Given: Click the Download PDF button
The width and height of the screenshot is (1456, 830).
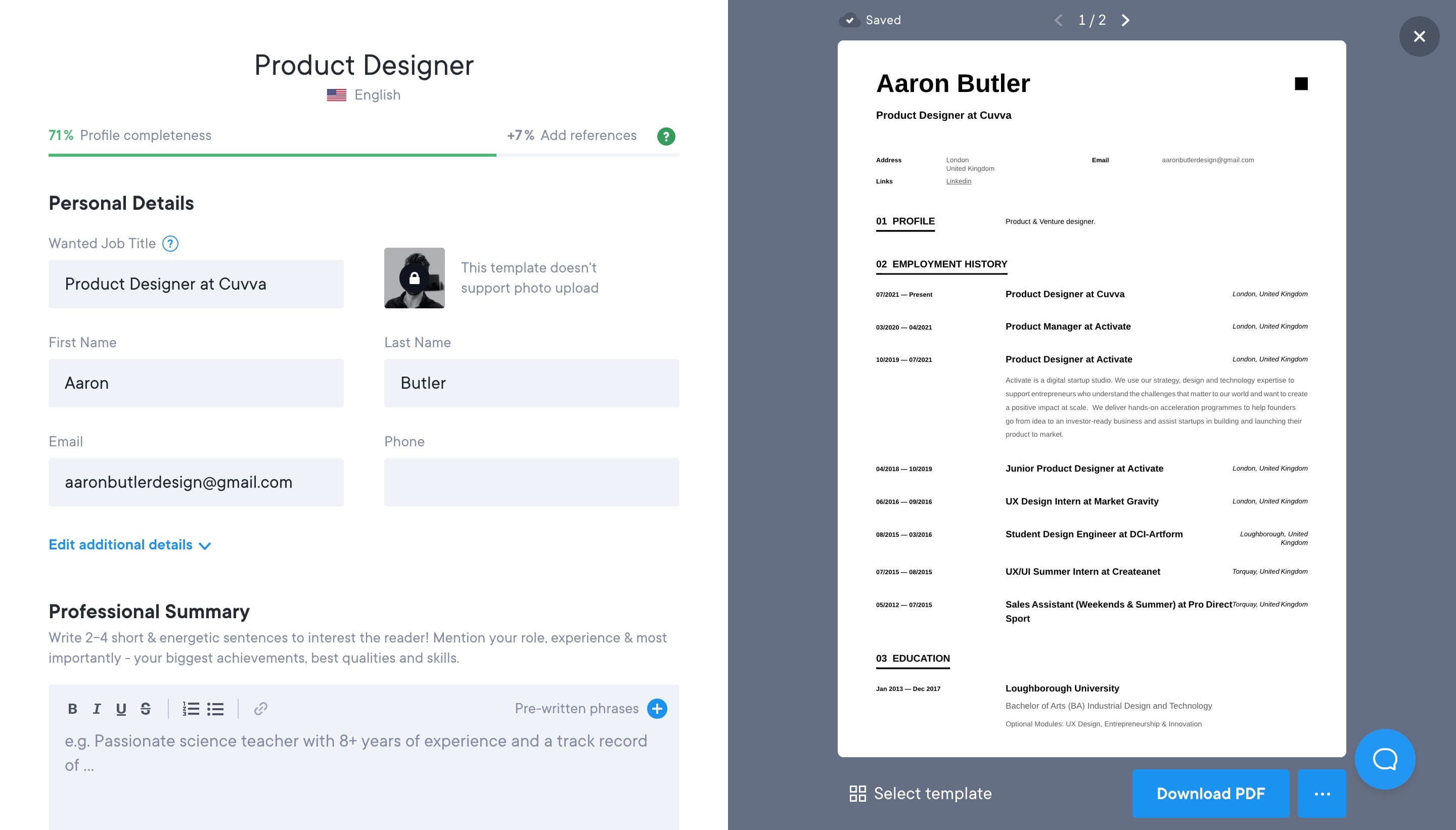Looking at the screenshot, I should [x=1210, y=793].
